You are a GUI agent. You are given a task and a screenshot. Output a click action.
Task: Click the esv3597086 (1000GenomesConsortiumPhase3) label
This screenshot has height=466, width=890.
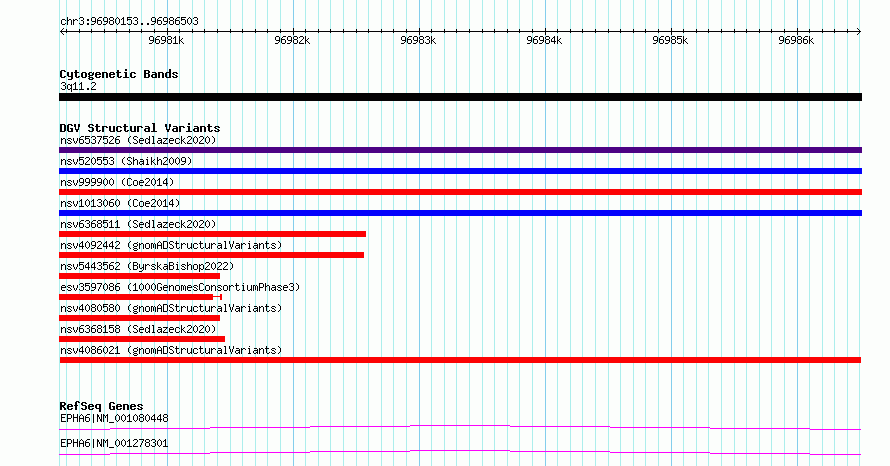pyautogui.click(x=180, y=287)
